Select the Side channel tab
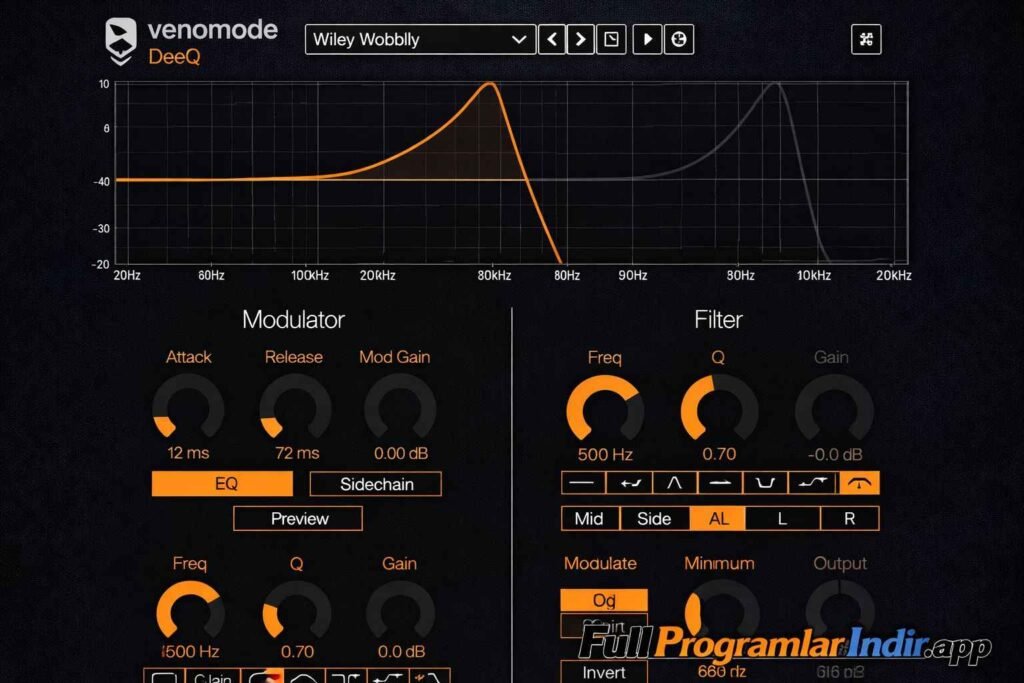The image size is (1024, 683). point(654,518)
